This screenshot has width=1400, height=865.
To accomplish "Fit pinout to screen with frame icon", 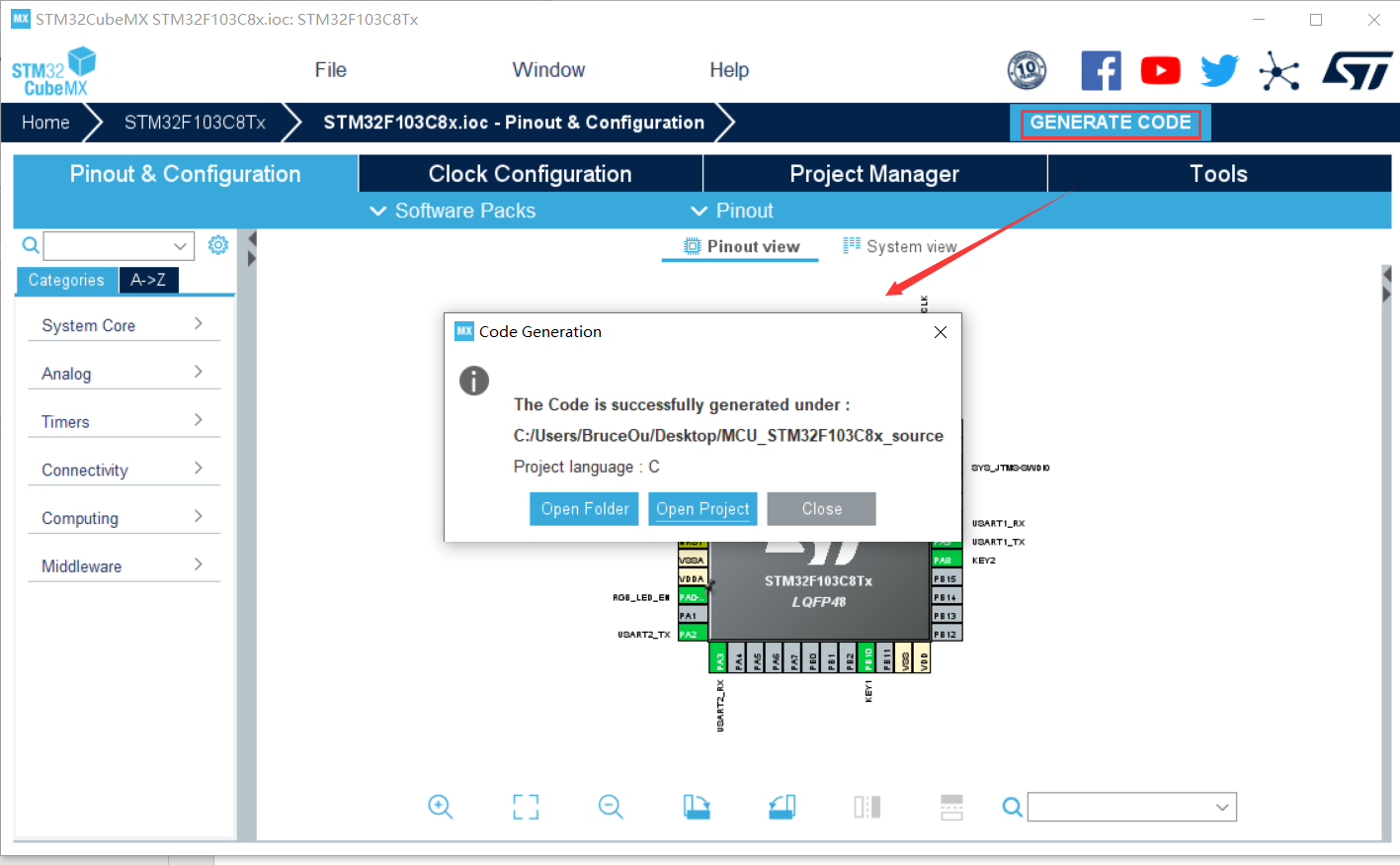I will point(526,807).
